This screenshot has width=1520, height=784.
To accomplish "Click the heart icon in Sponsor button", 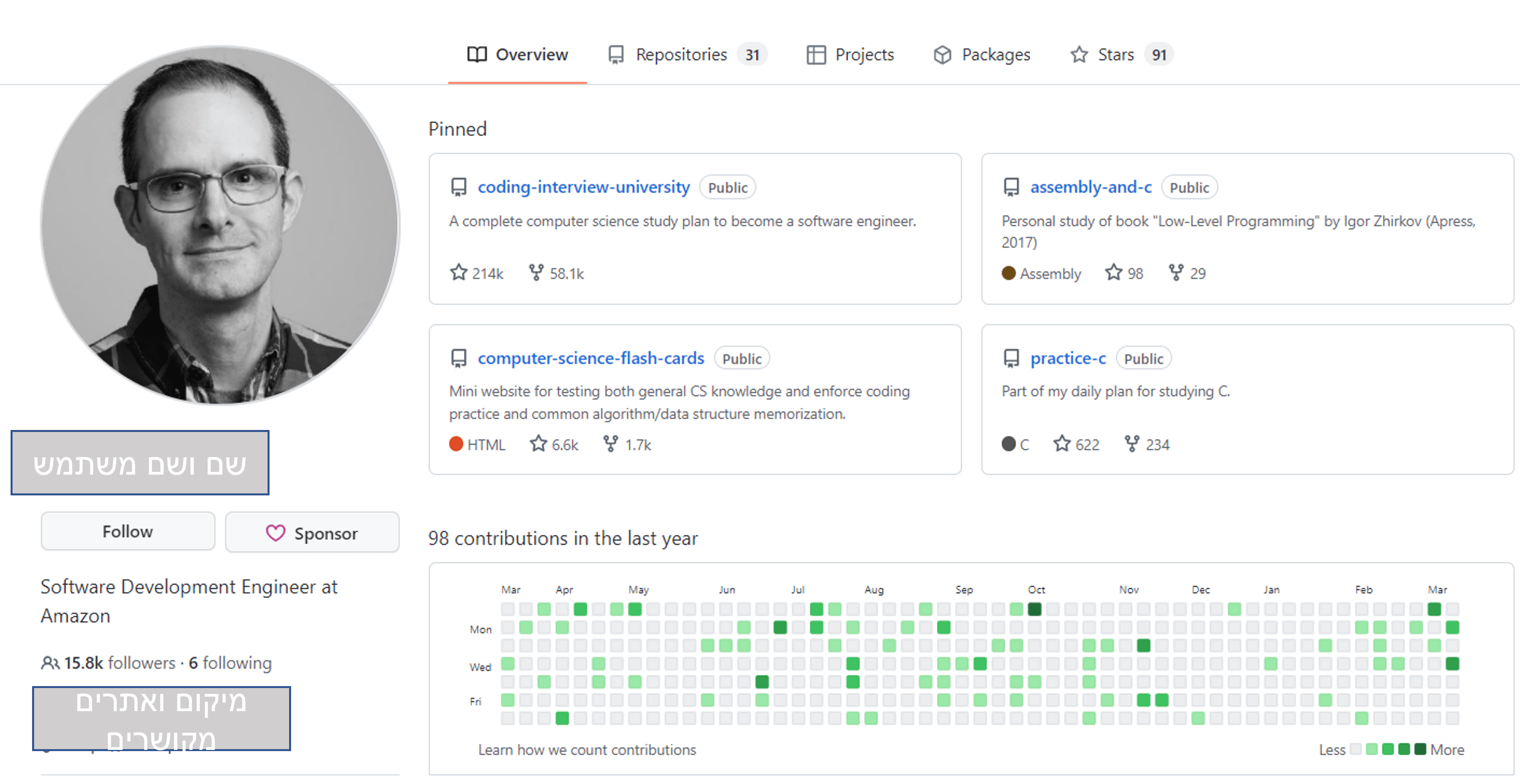I will (x=275, y=533).
